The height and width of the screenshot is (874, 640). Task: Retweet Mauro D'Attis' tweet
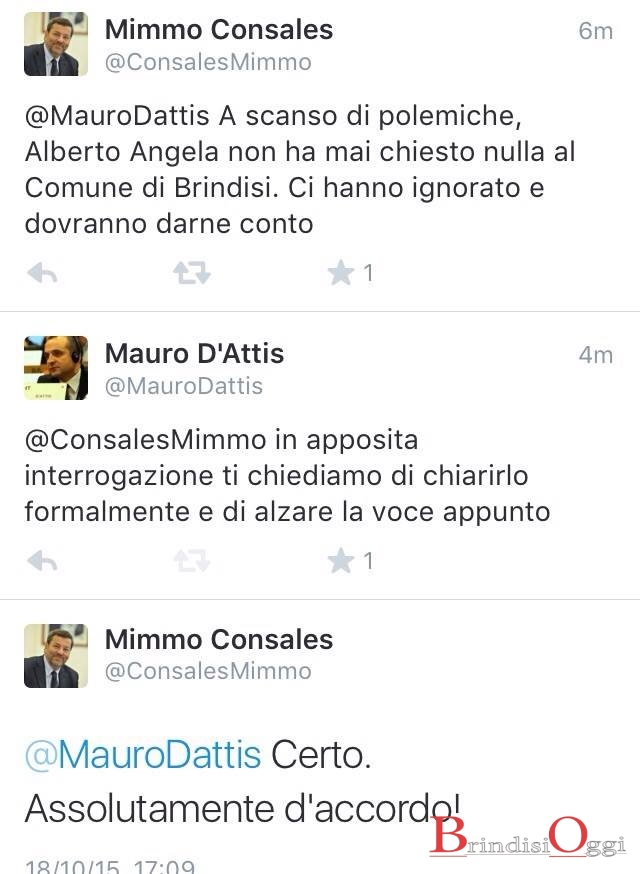tap(191, 561)
